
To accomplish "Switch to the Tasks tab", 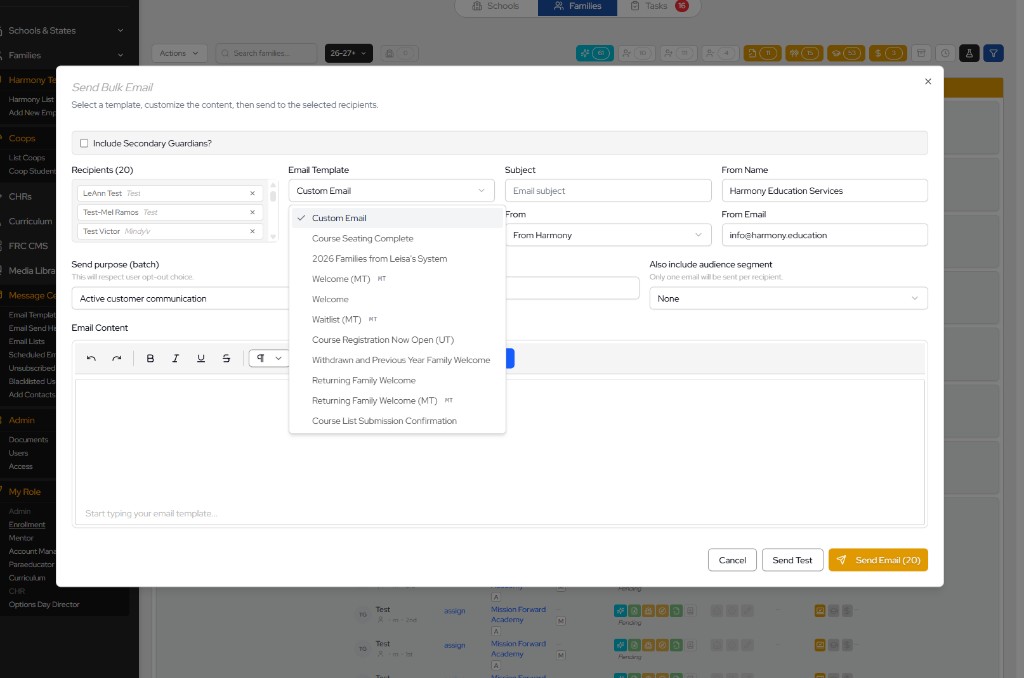I will click(x=658, y=6).
